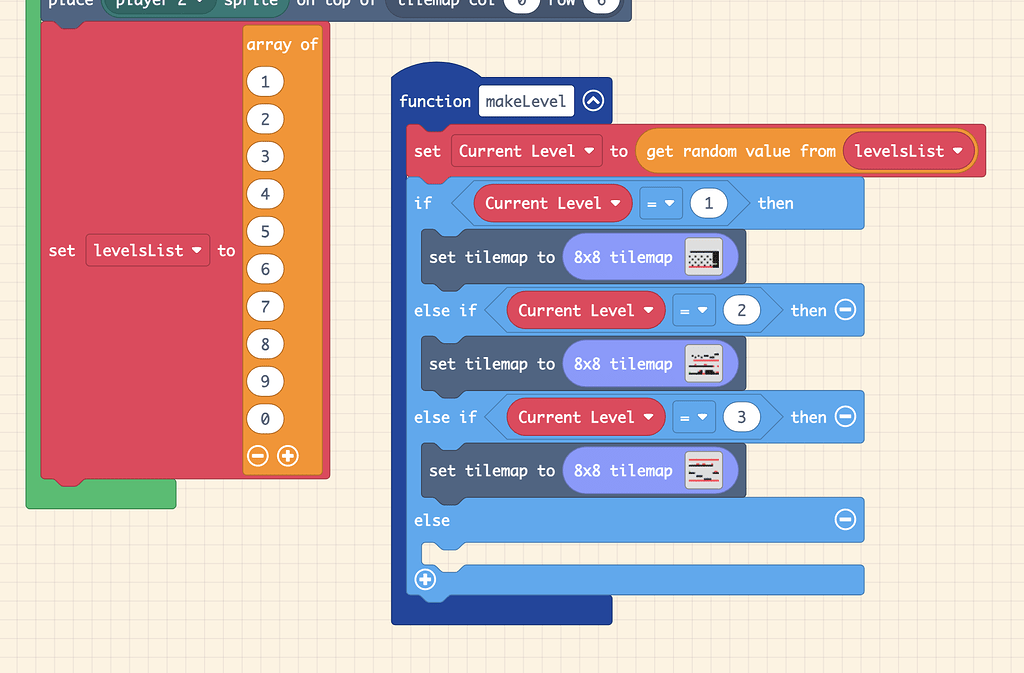Remove the 'Current Level = 3' branch with its minus icon

(x=845, y=417)
